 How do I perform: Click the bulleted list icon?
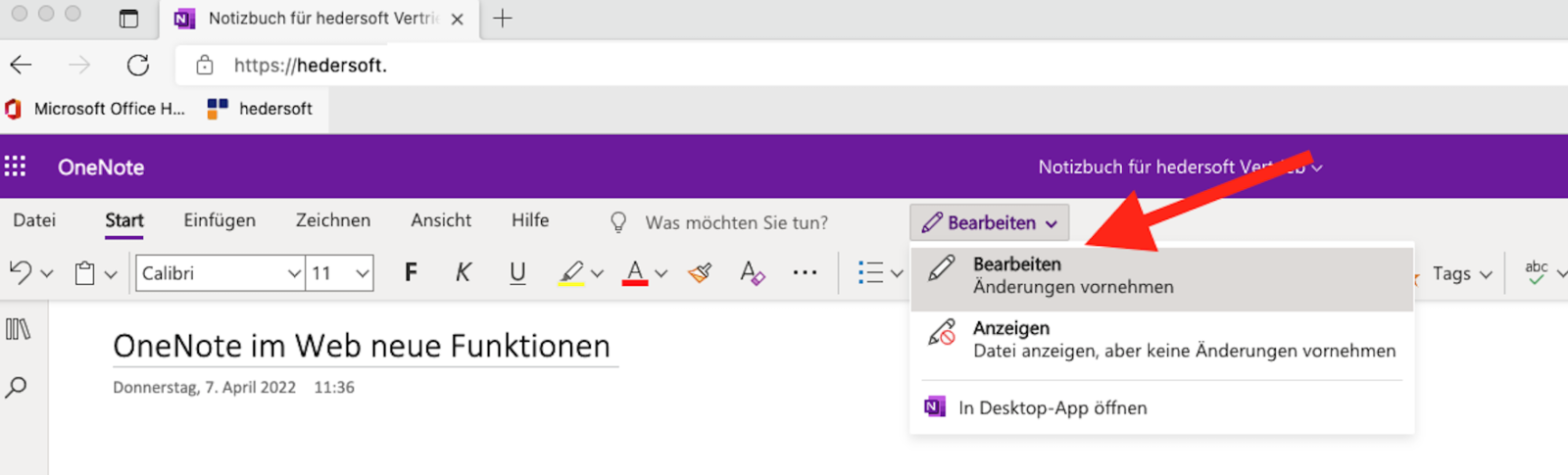(870, 272)
